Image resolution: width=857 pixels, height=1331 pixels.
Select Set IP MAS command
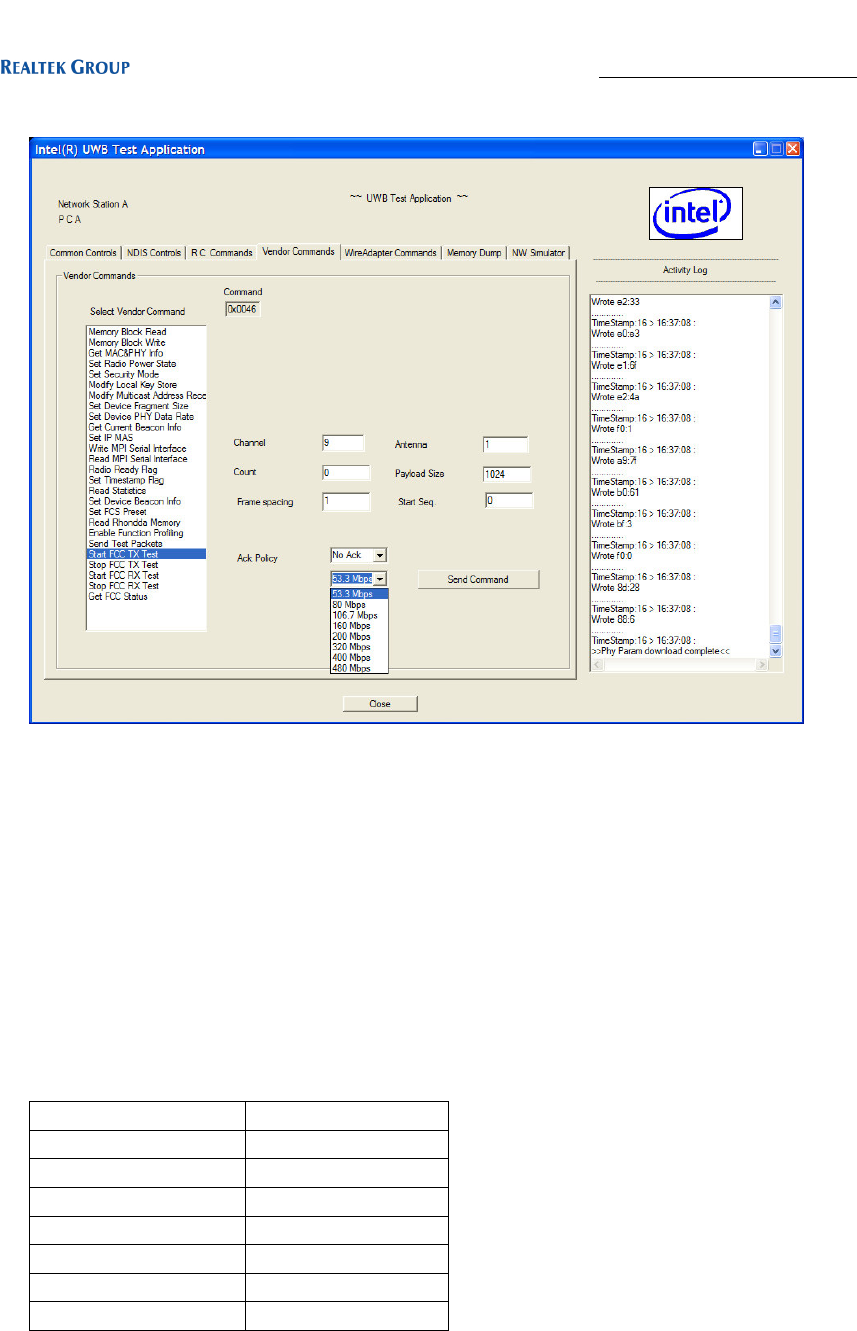[146, 438]
